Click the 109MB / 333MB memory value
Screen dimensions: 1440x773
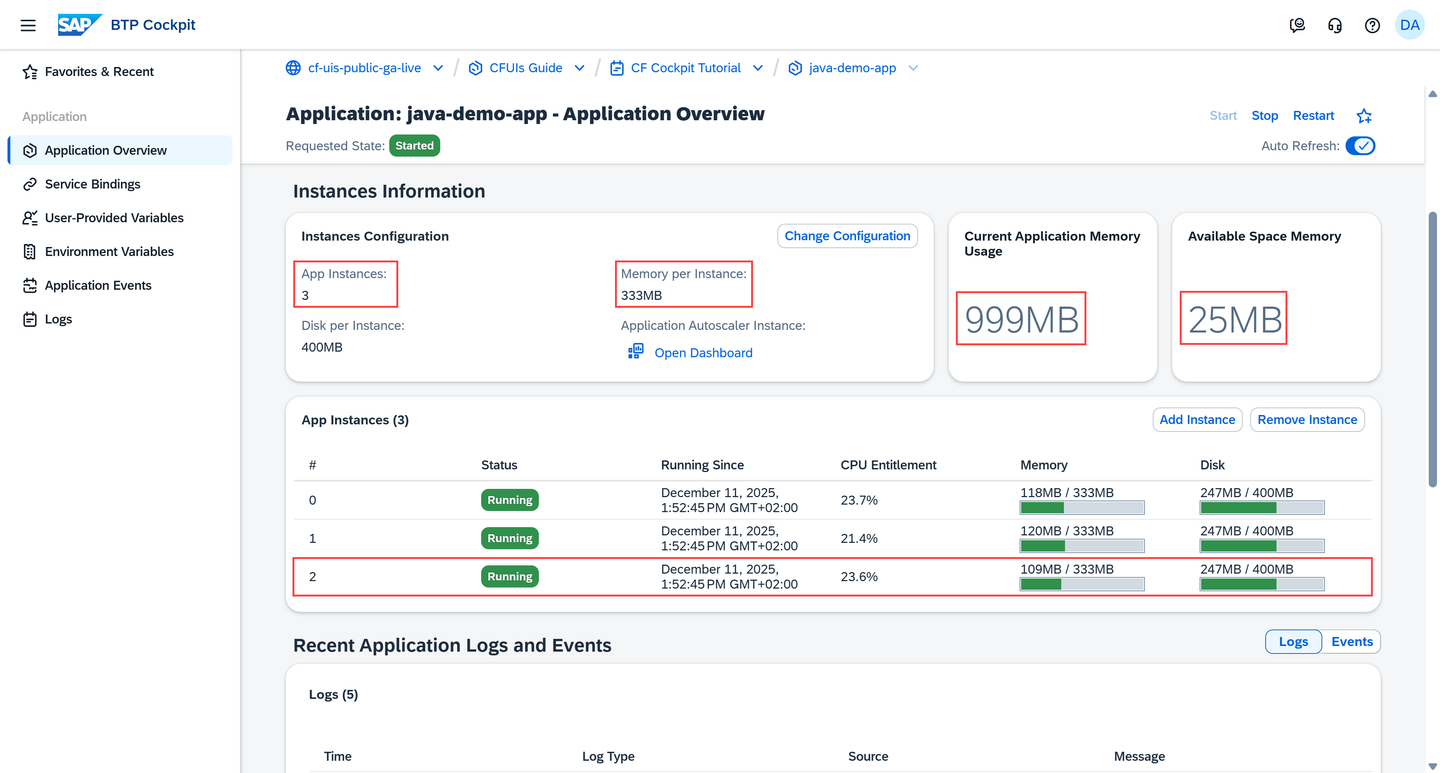[x=1067, y=569]
